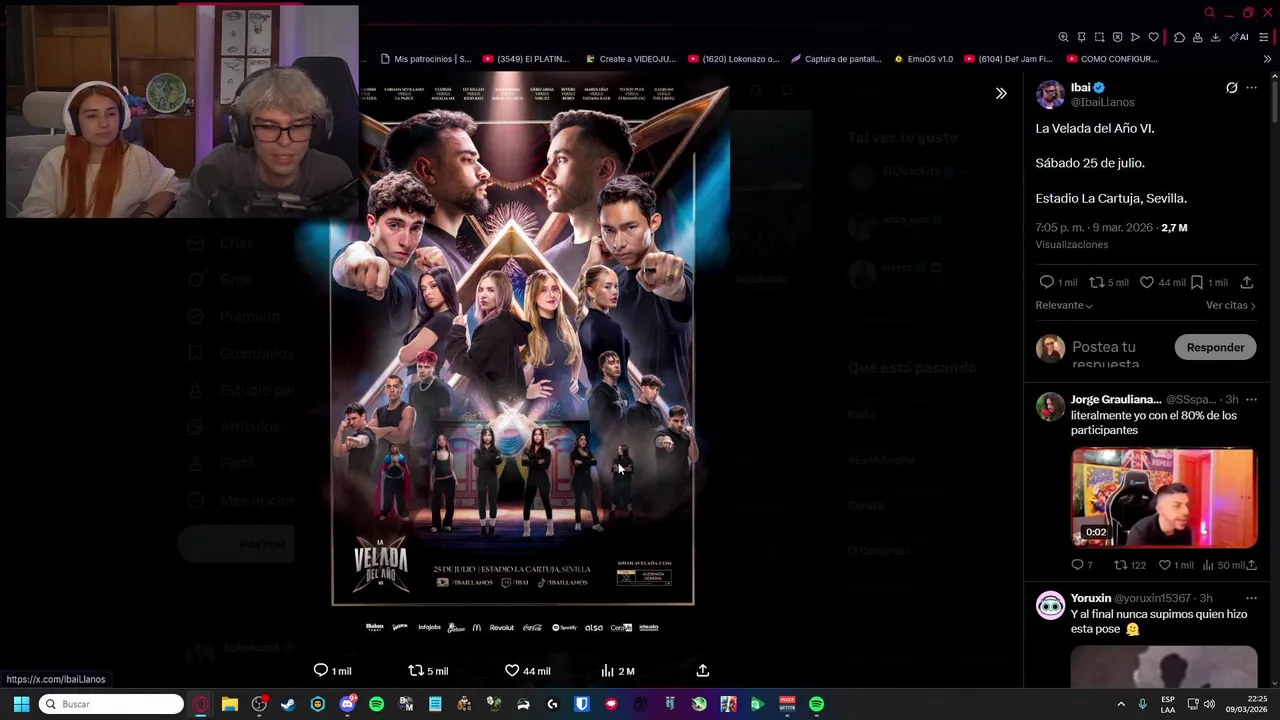Click the taskbar Buscar search box
This screenshot has height=720, width=1280.
(x=112, y=704)
